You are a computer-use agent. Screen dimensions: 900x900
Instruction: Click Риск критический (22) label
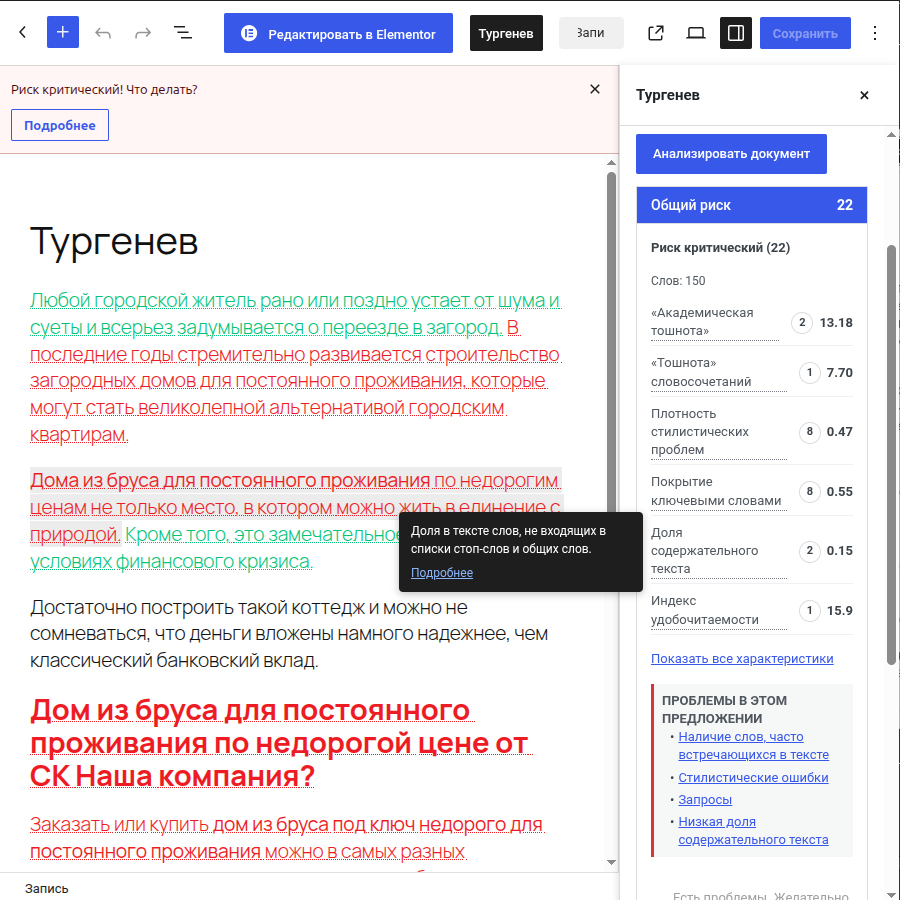point(720,247)
